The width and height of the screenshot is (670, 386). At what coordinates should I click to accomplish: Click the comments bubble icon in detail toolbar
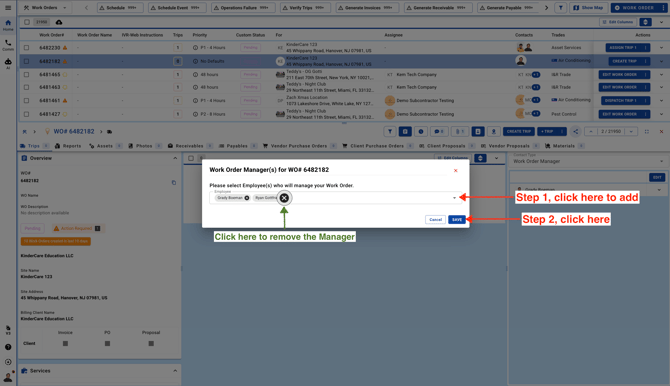click(x=439, y=132)
